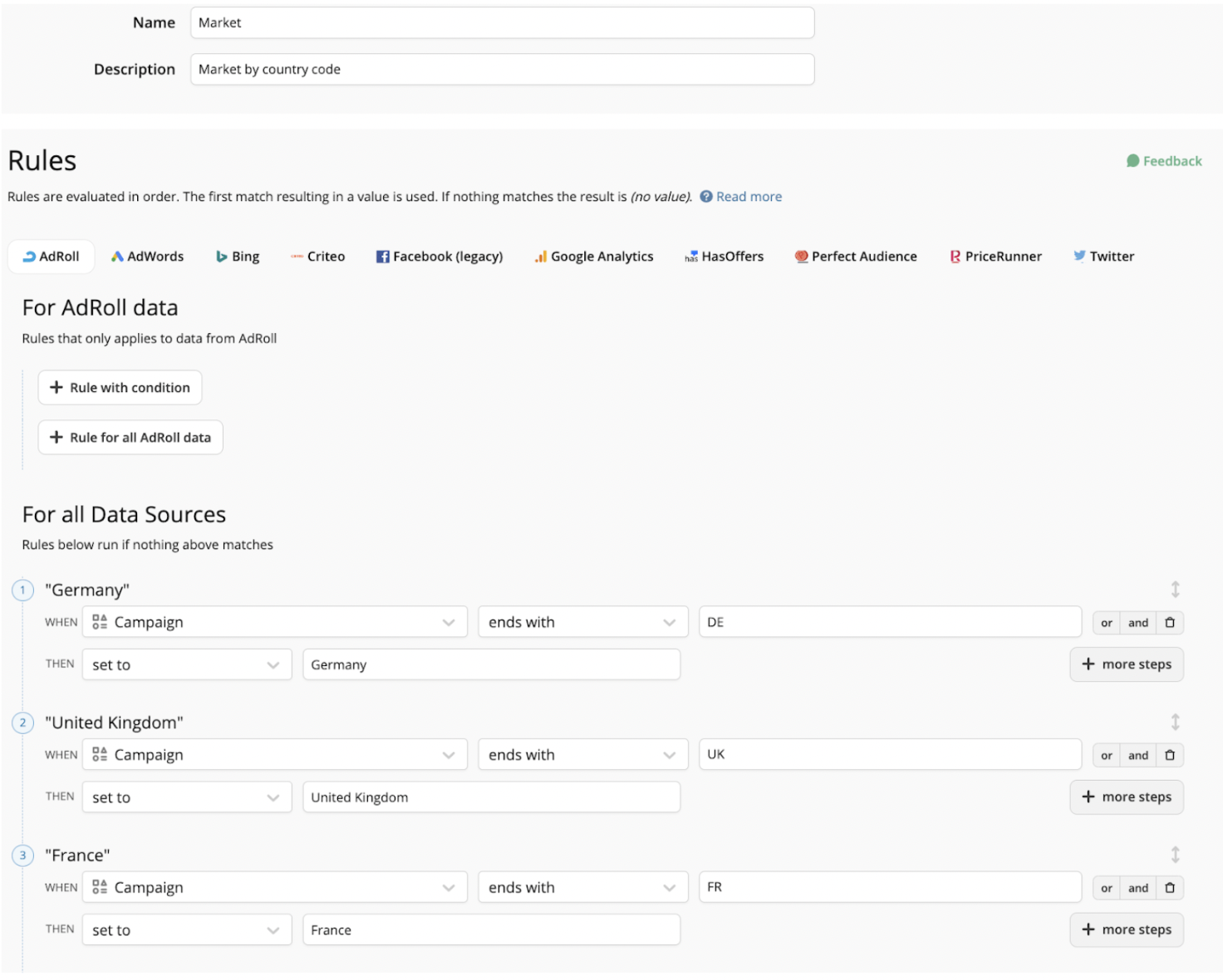Click the Feedback speech bubble icon
This screenshot has height=980, width=1223.
pos(1132,160)
